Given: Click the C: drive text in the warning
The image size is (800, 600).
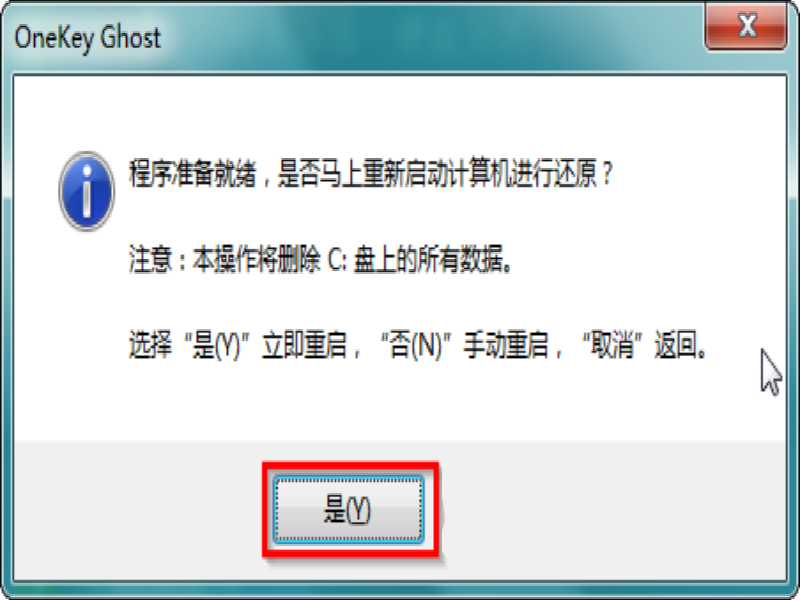Looking at the screenshot, I should tap(337, 260).
